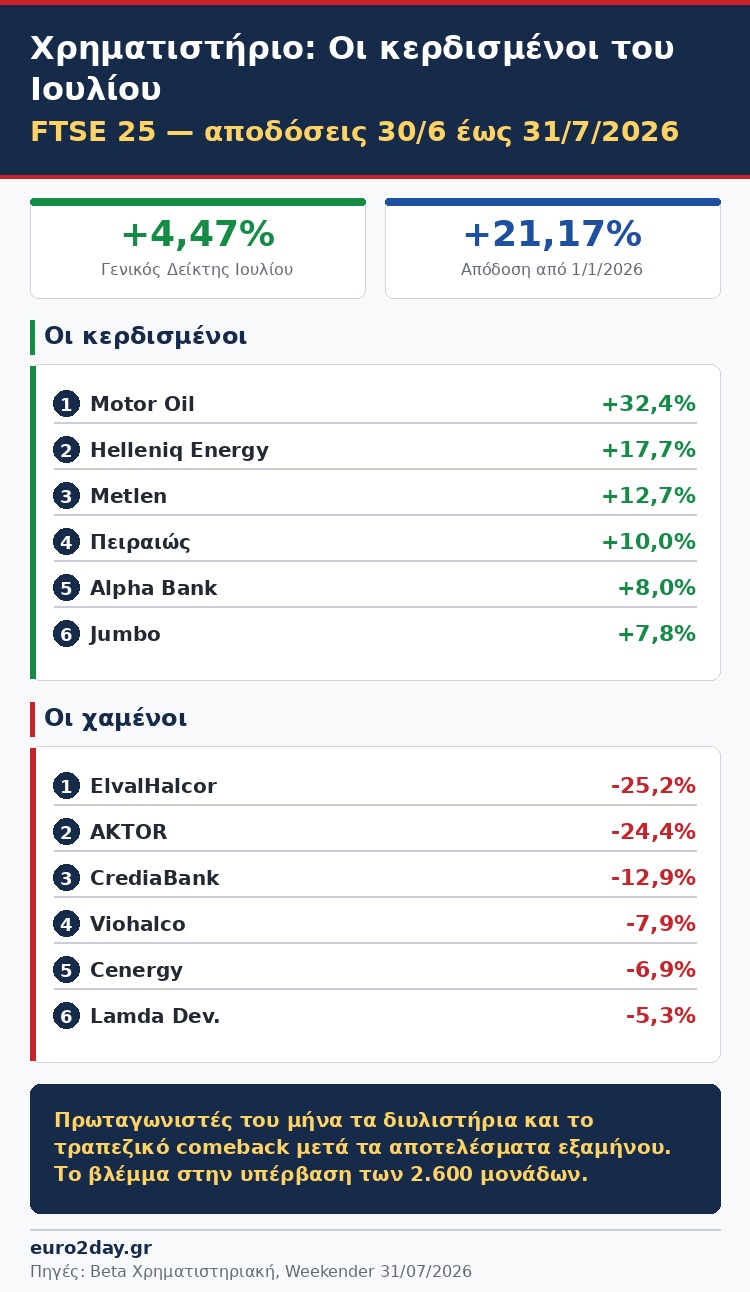
Task: Click rank 1 badge beside Motor Oil
Action: click(66, 404)
